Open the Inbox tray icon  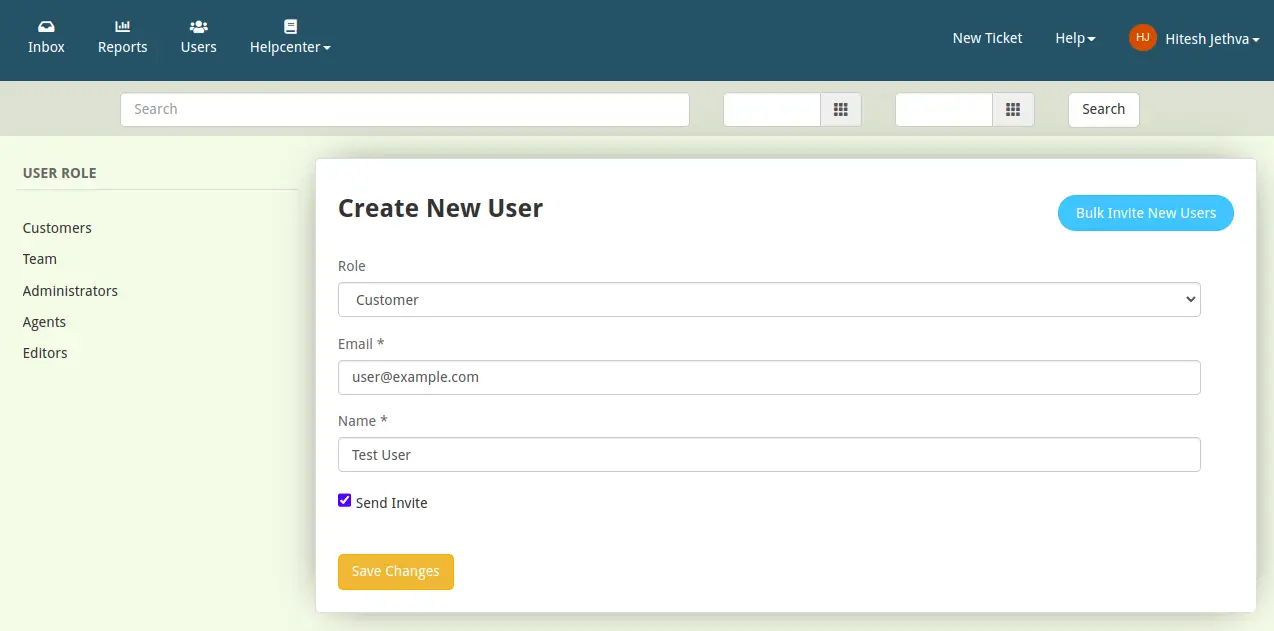pyautogui.click(x=46, y=26)
